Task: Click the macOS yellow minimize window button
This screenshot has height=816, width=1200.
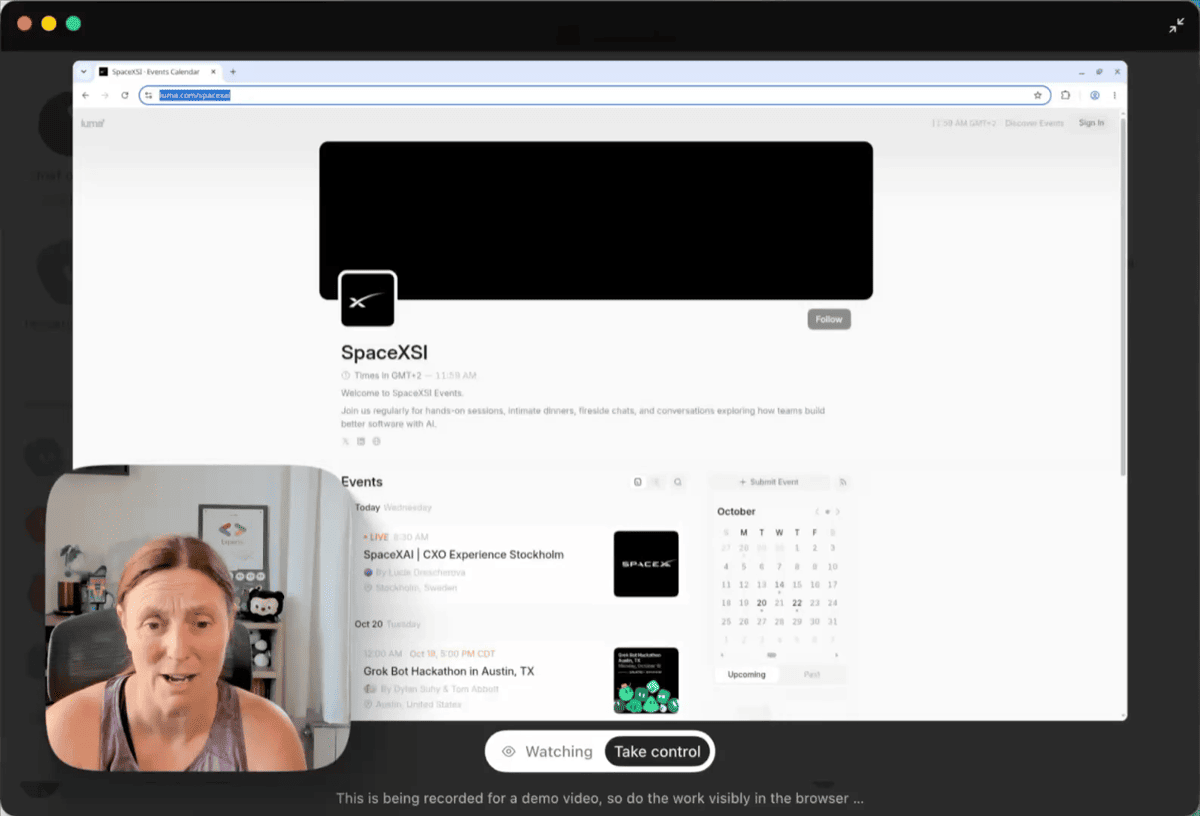Action: (48, 23)
